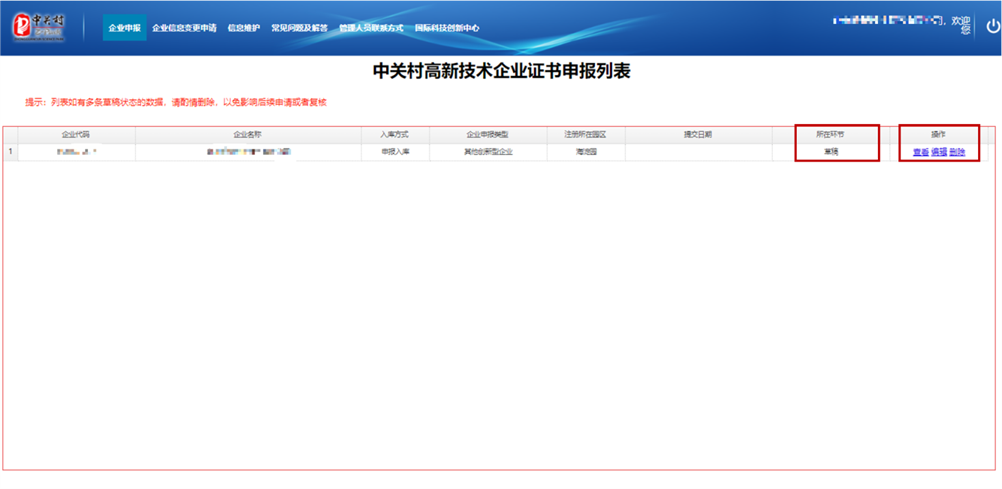Click the 所在环节 column header
1002x489 pixels.
[x=831, y=135]
